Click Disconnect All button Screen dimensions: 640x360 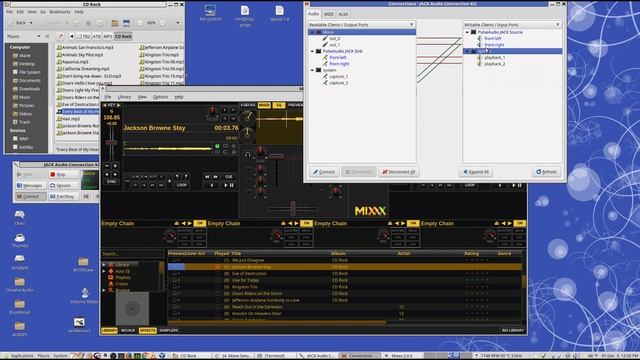tap(398, 172)
